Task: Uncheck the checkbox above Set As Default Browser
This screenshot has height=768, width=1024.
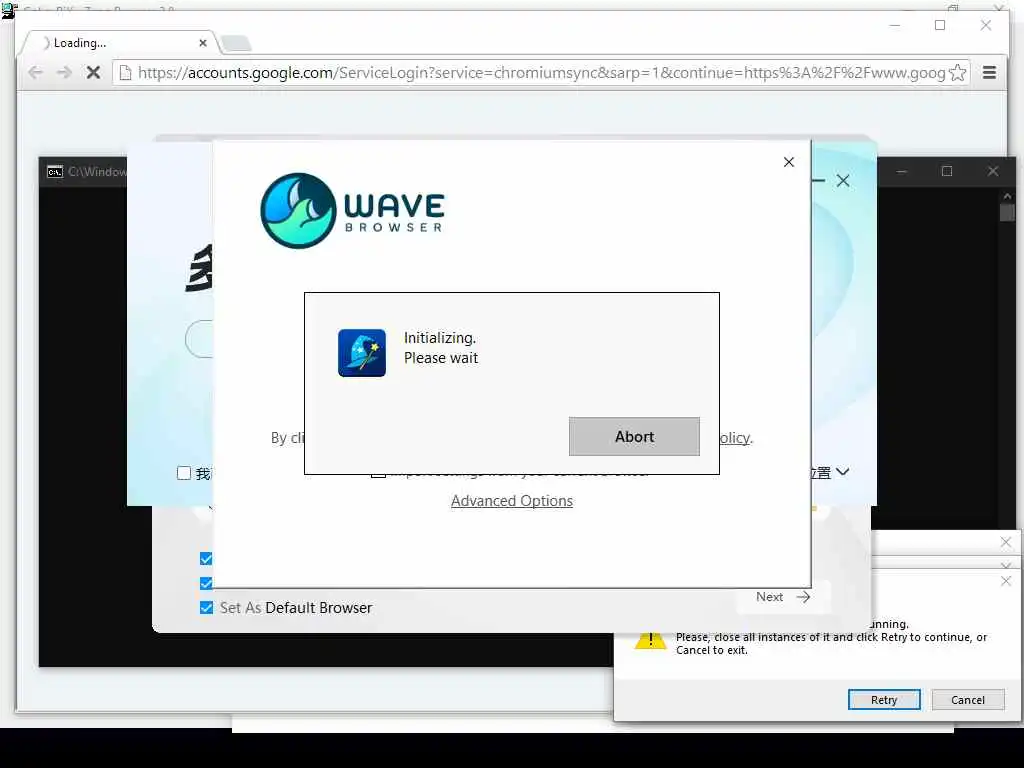Action: click(206, 583)
